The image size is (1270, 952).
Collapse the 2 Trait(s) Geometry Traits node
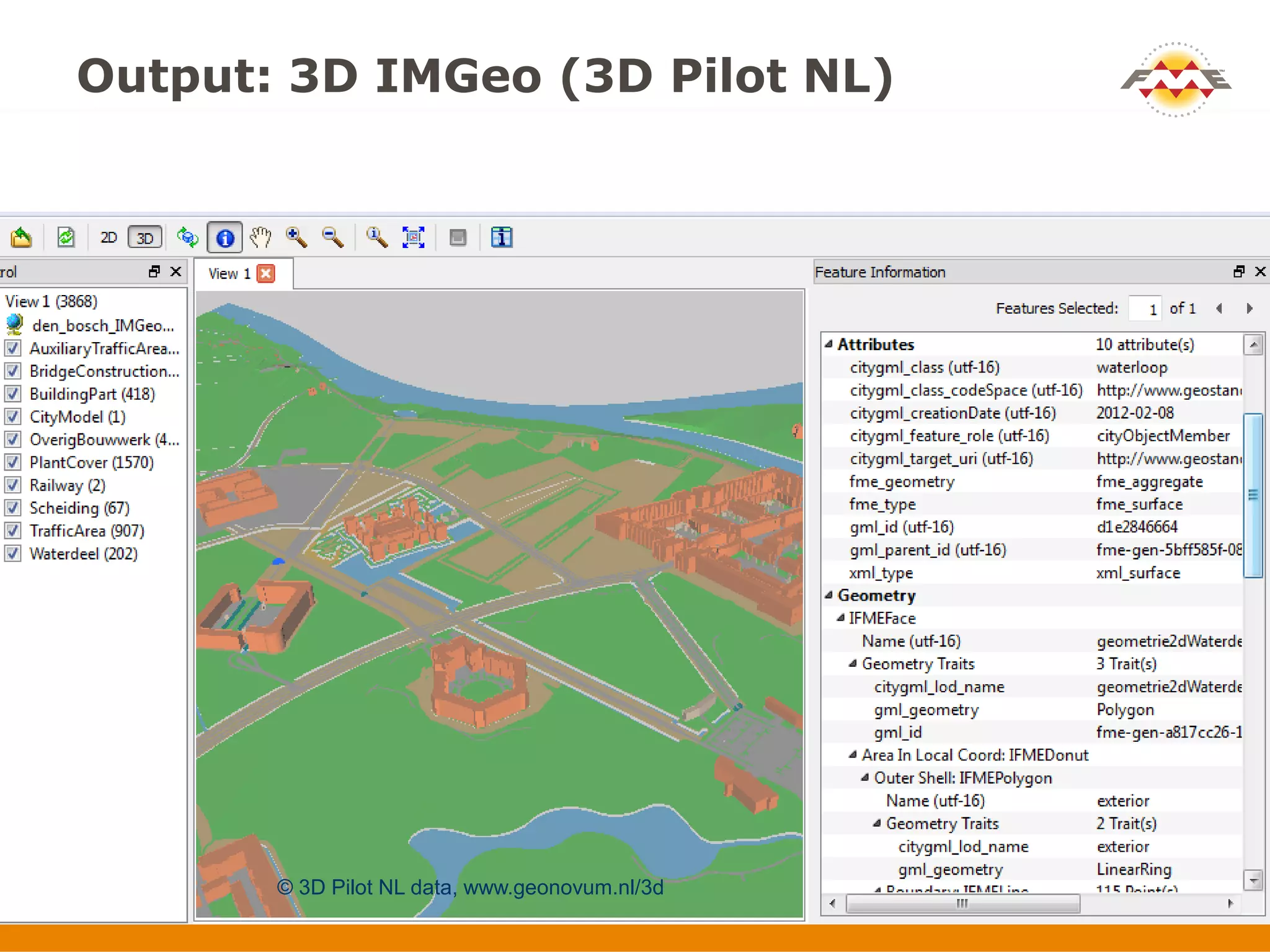(877, 823)
